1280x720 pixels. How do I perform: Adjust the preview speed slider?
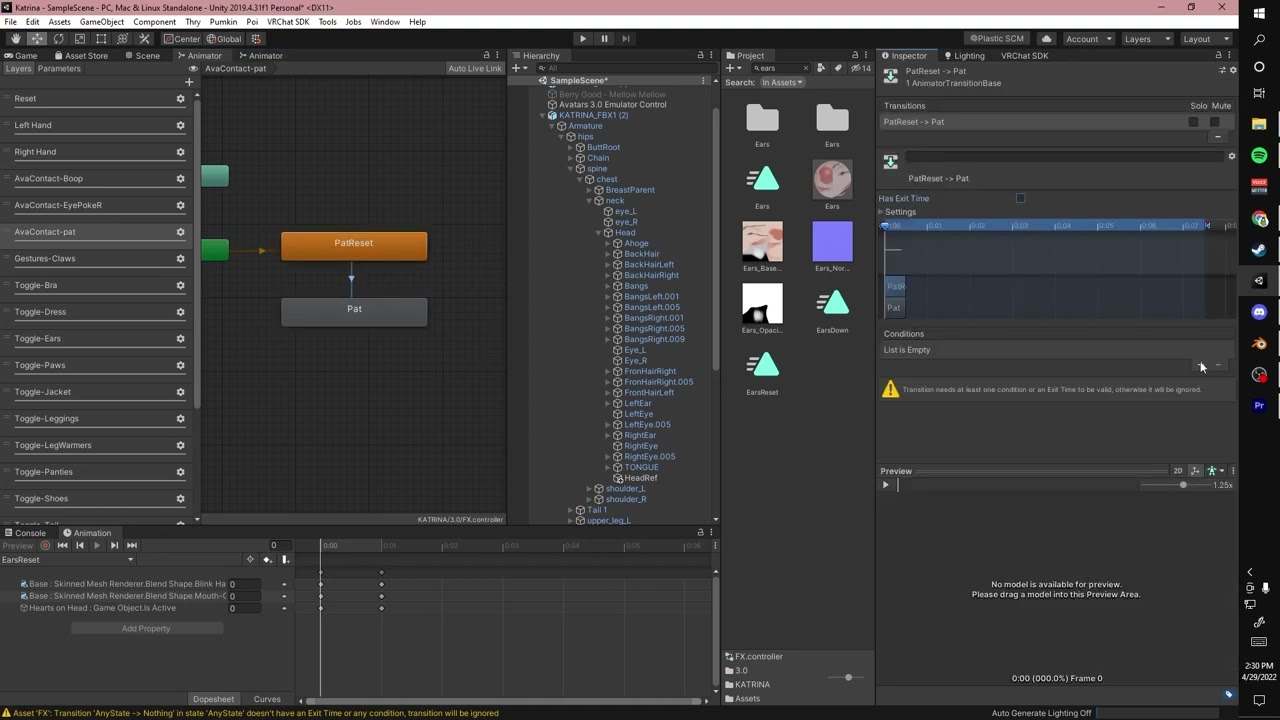pyautogui.click(x=1183, y=485)
